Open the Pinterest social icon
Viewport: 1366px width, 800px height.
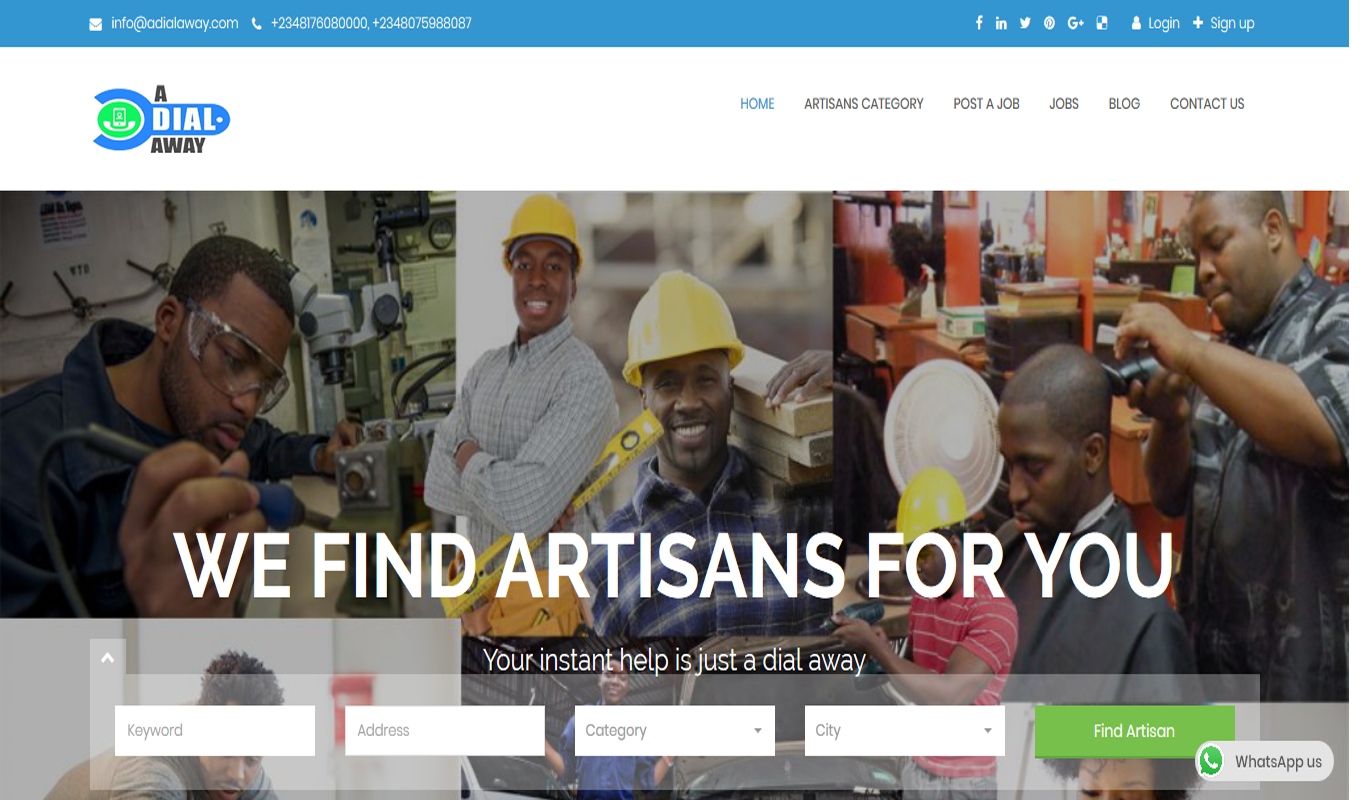pyautogui.click(x=1049, y=23)
